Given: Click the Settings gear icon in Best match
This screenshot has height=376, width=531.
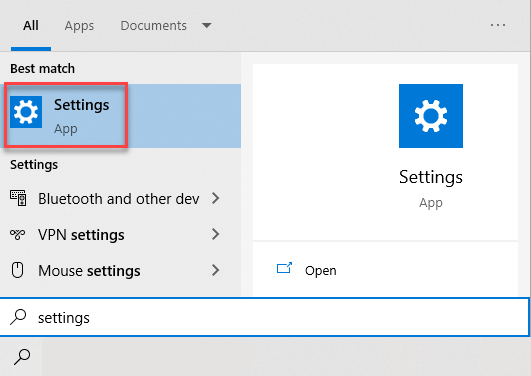Looking at the screenshot, I should (26, 112).
